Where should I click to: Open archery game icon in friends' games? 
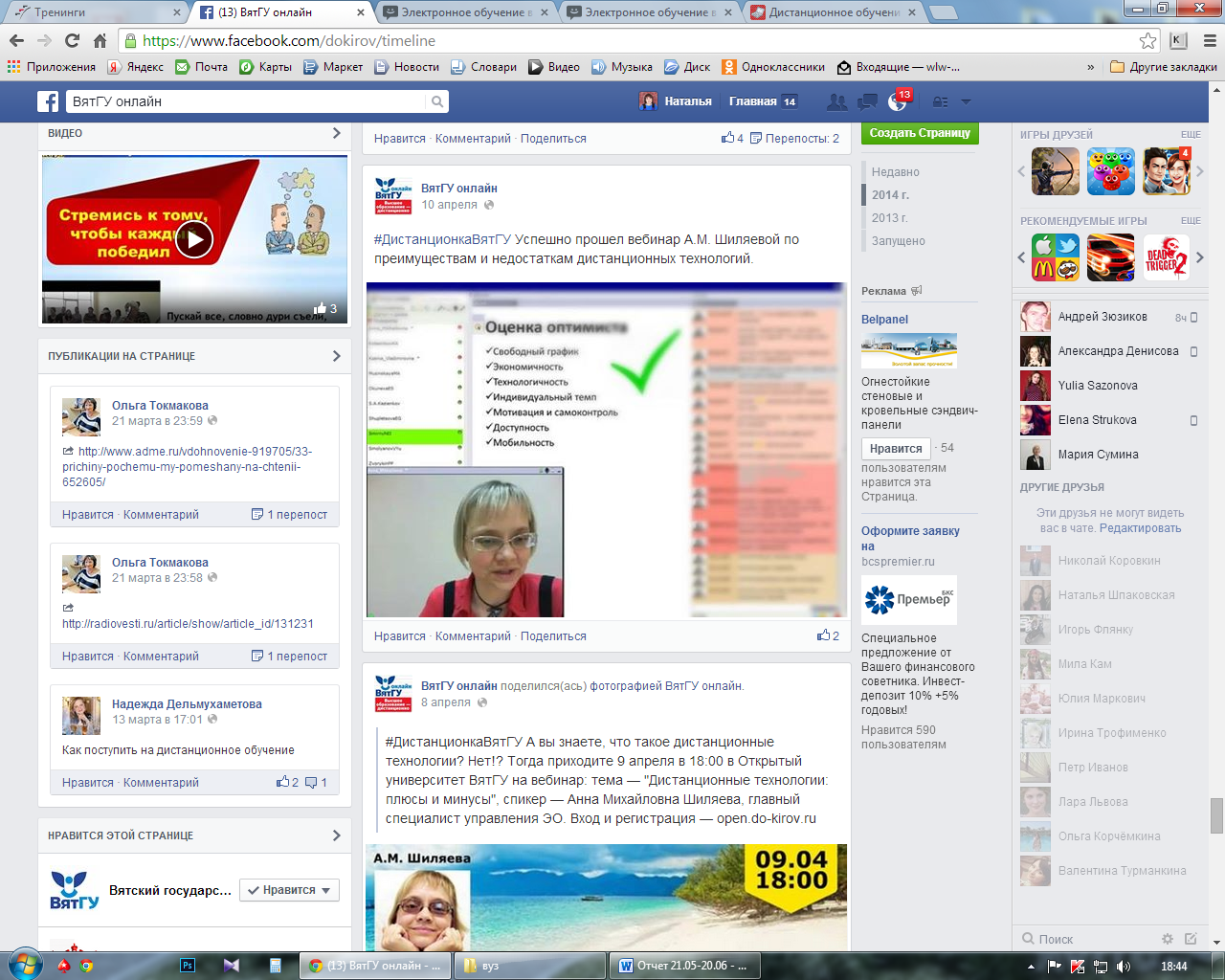tap(1056, 171)
